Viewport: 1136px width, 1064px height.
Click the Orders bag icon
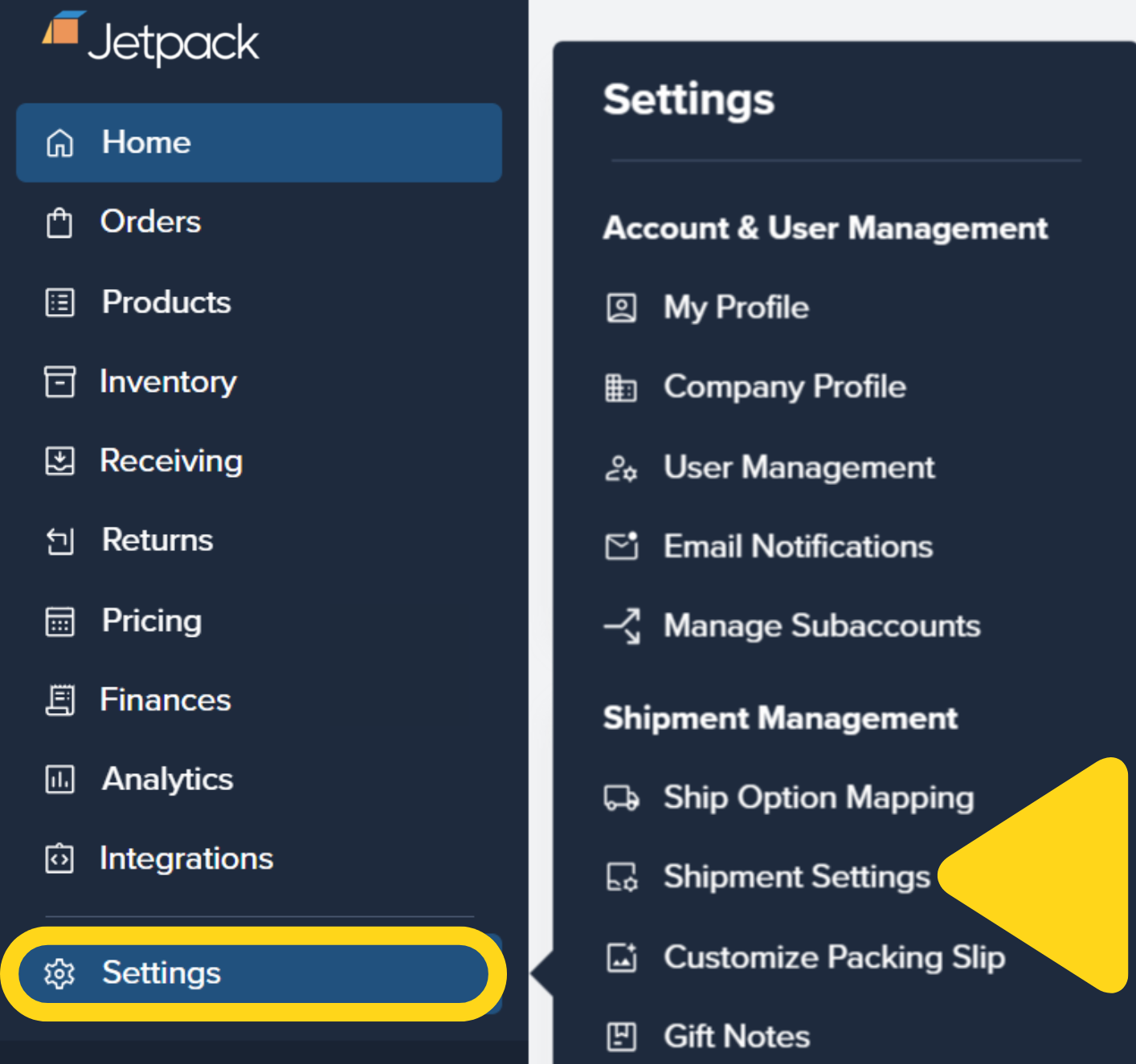59,222
